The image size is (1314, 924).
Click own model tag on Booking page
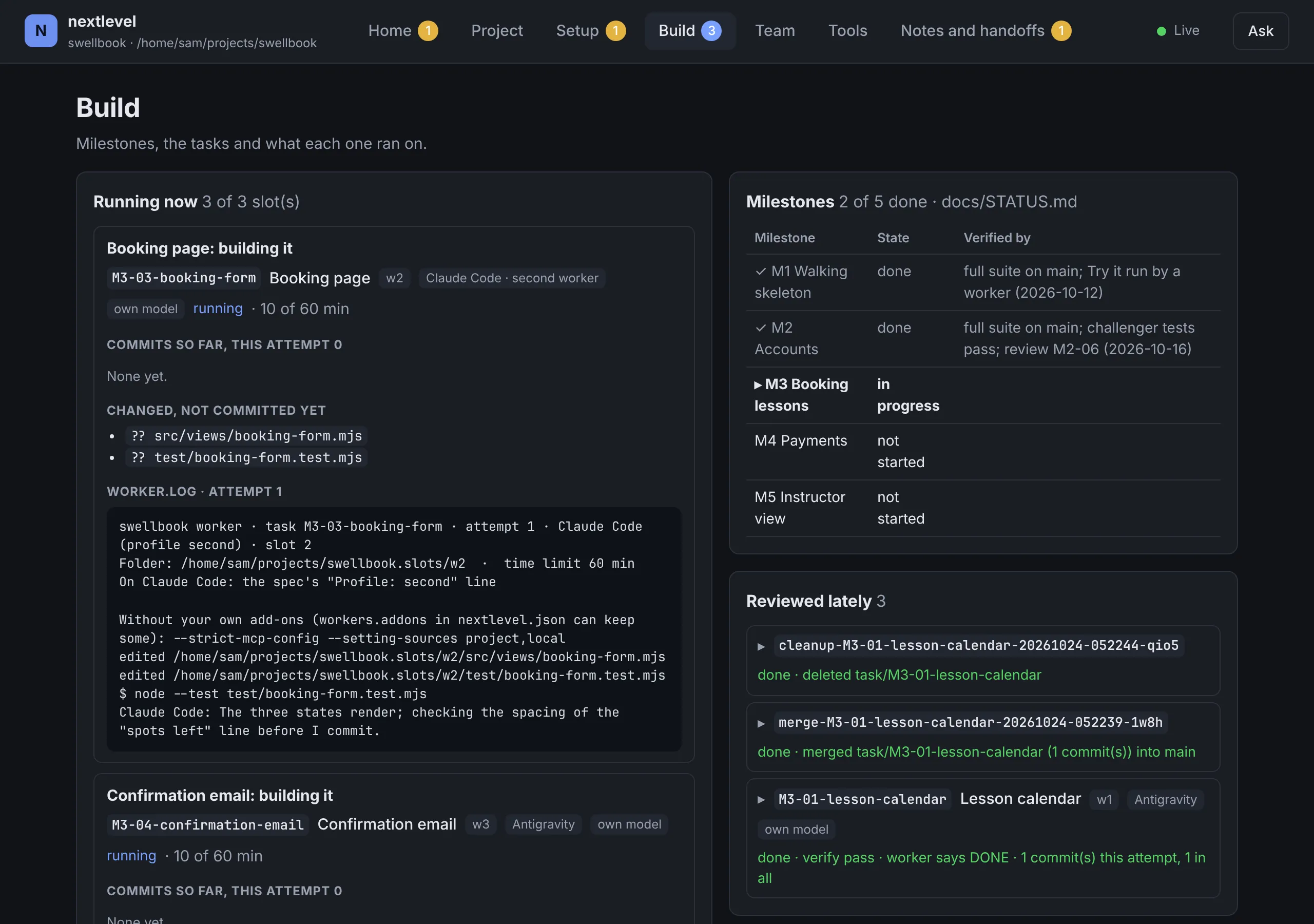point(146,309)
